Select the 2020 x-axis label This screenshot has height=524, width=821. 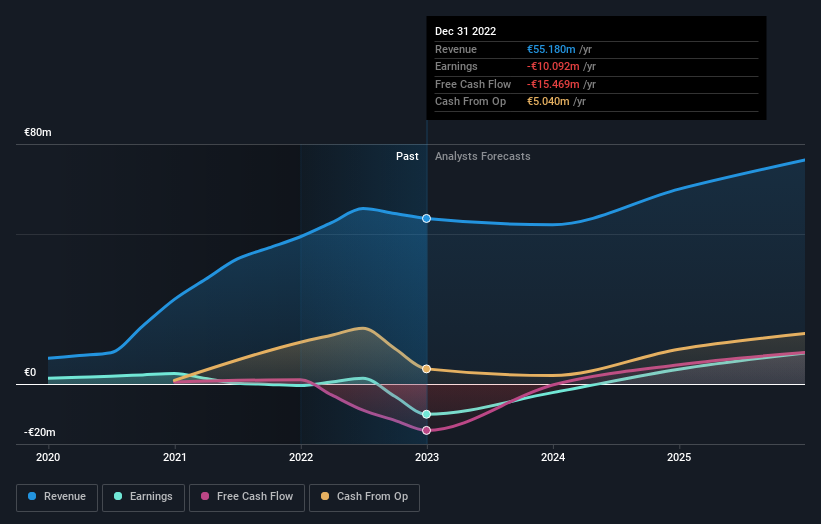[48, 457]
